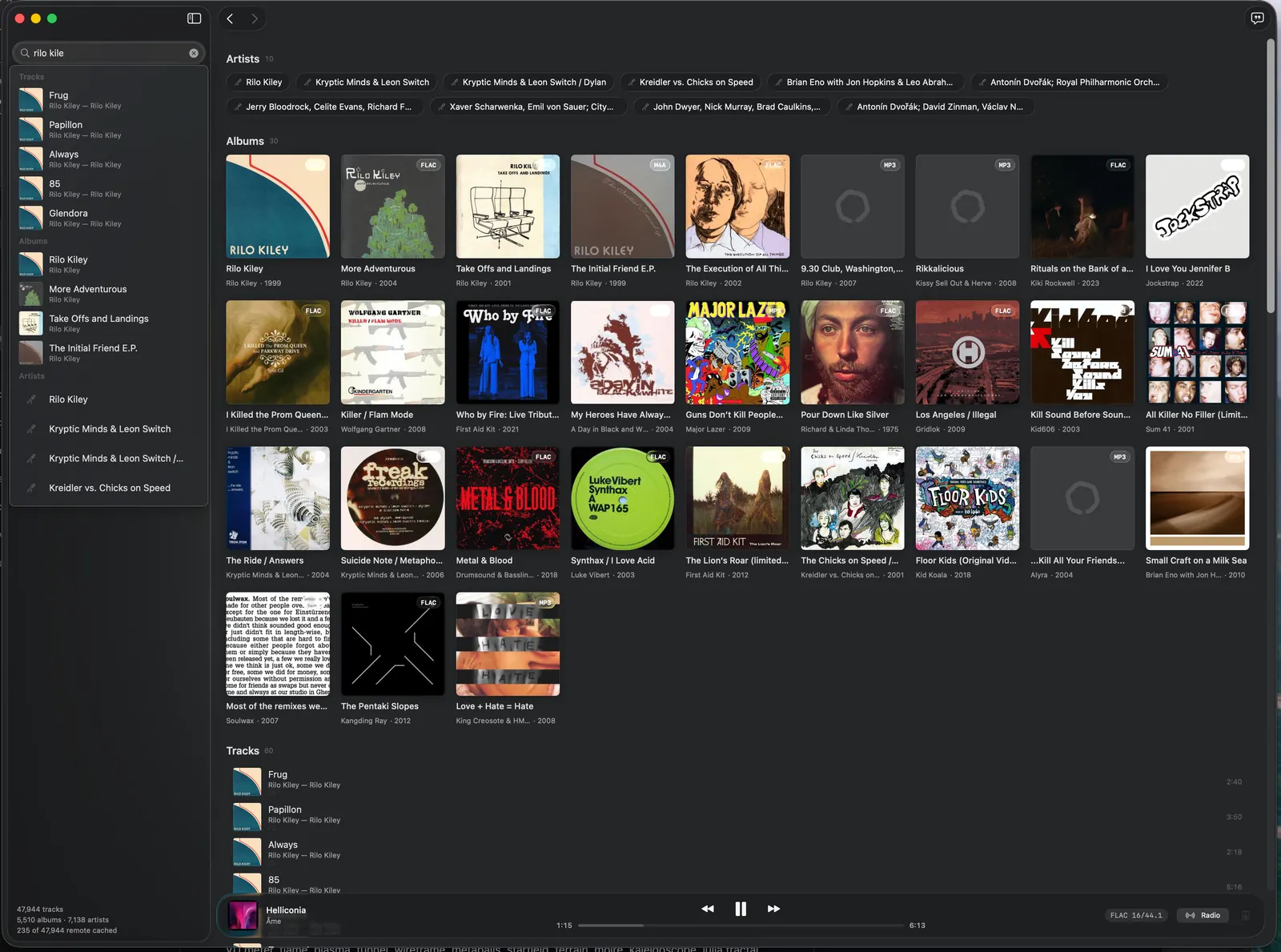Clear the search field with the x icon
The width and height of the screenshot is (1281, 952).
click(x=194, y=53)
